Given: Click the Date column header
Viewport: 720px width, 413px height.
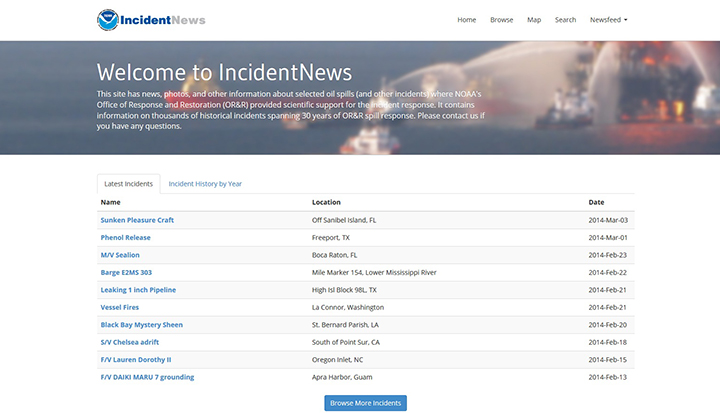Looking at the screenshot, I should [596, 202].
